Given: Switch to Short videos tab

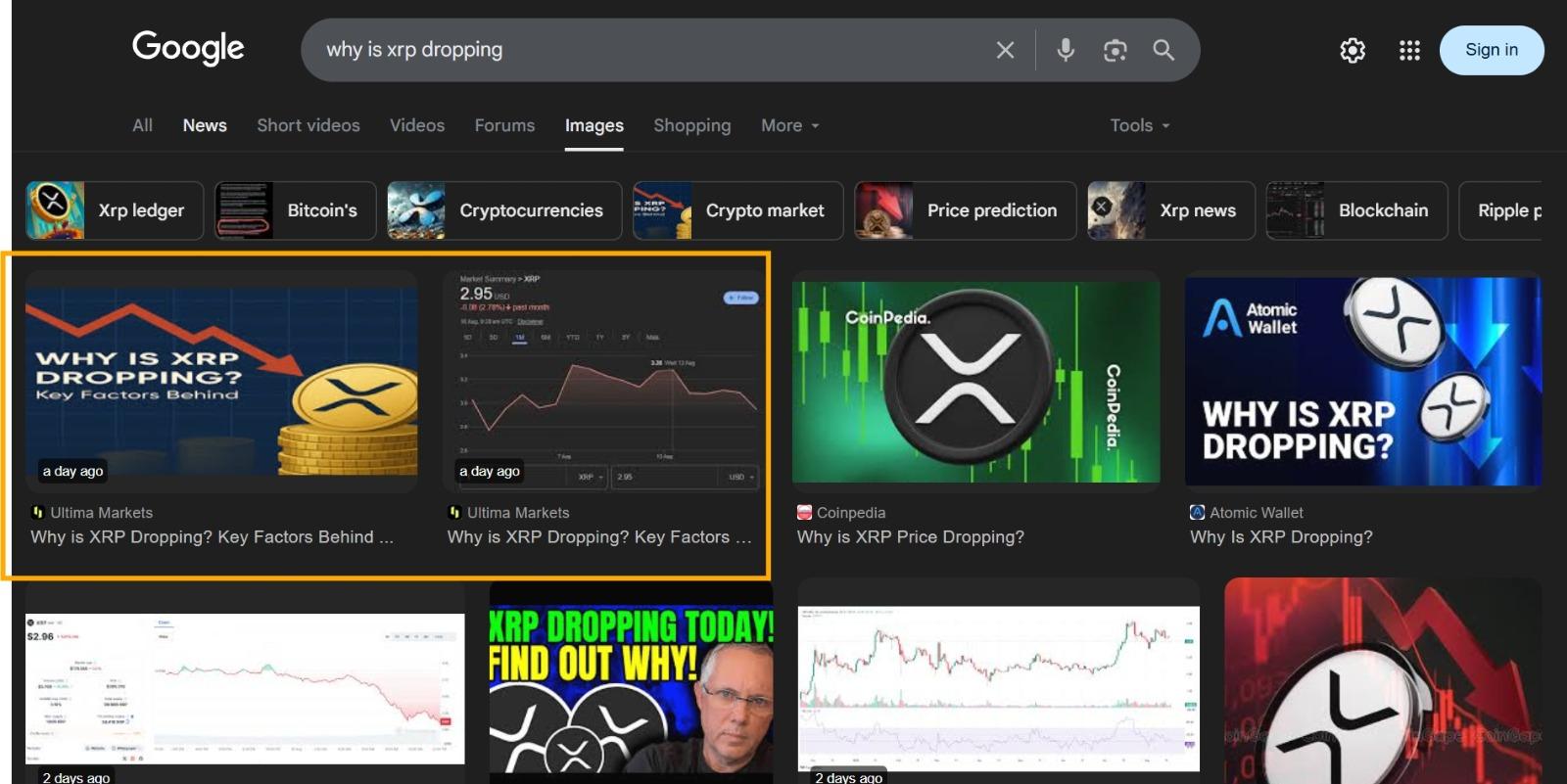Looking at the screenshot, I should (x=309, y=125).
